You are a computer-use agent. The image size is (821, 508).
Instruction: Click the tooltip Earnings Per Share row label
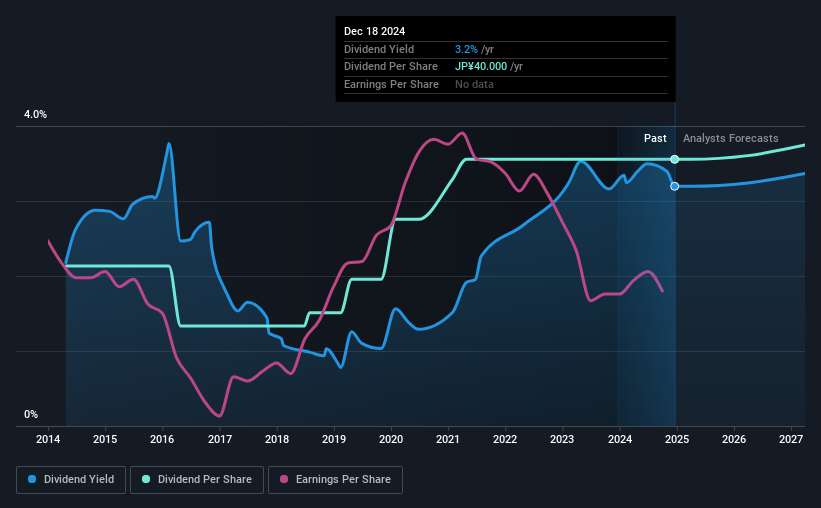391,84
